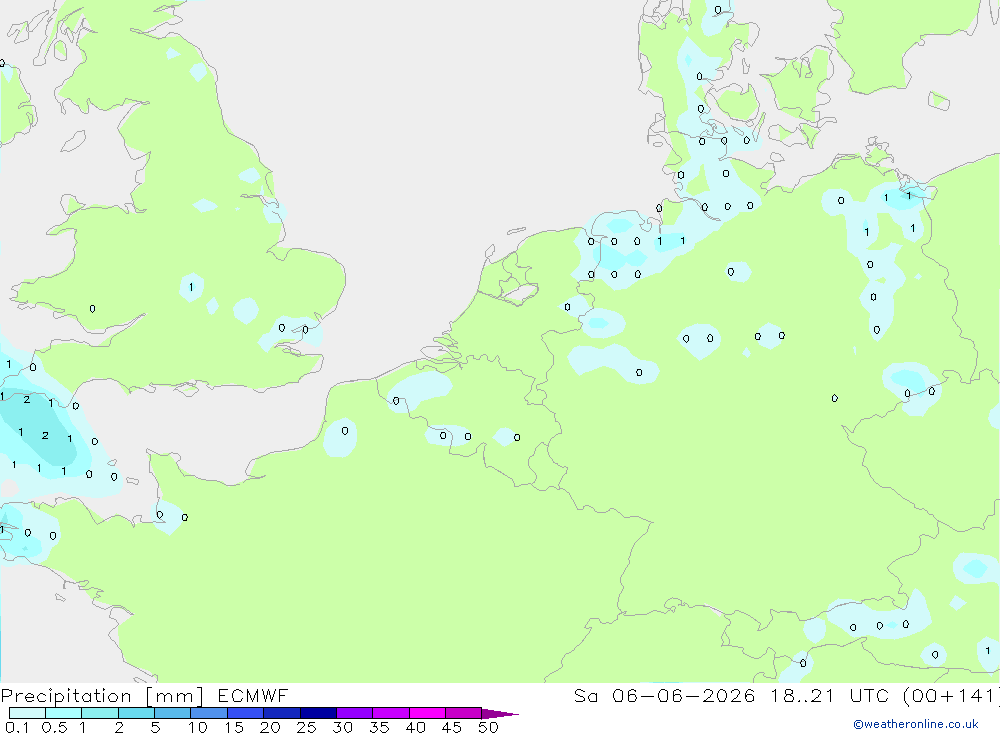The height and width of the screenshot is (733, 1000).
Task: Select the 2–5 mm legend color box
Action: click(x=136, y=713)
